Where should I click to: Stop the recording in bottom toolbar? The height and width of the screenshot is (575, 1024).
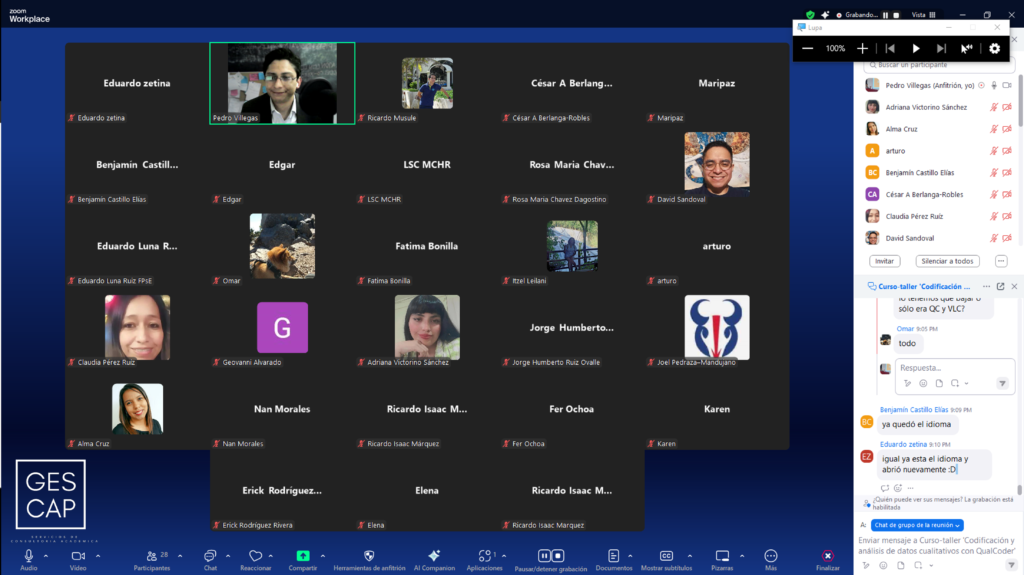coord(558,555)
